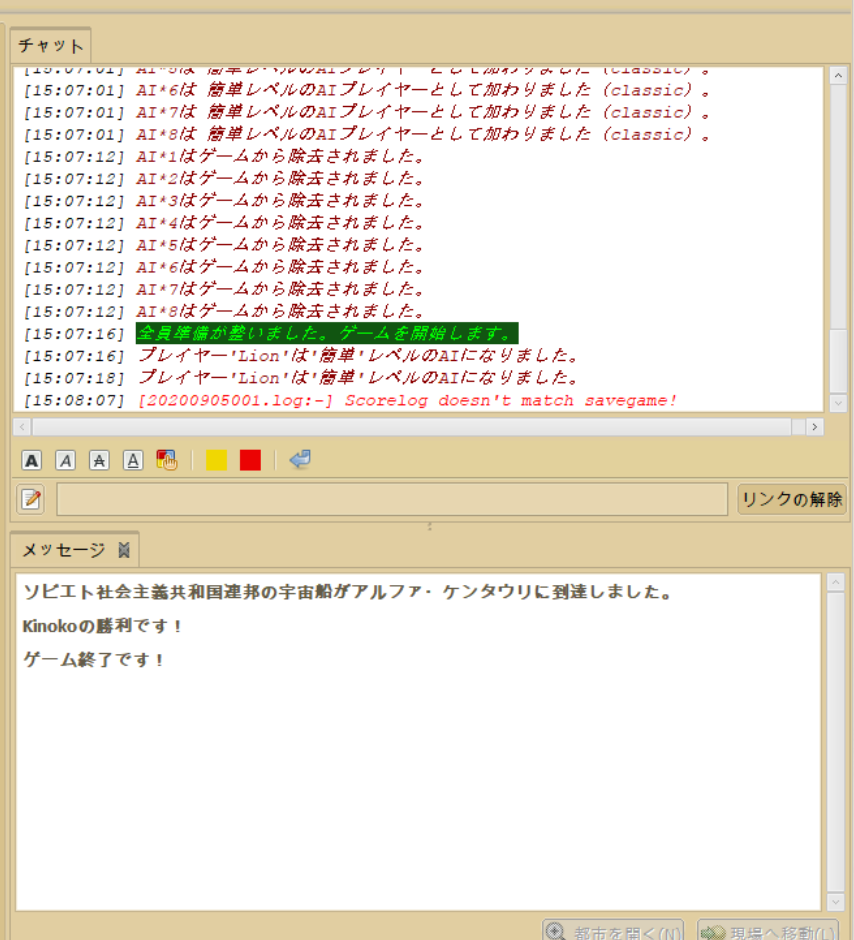Apply strikethrough formatting in chat toolbar

tap(99, 460)
